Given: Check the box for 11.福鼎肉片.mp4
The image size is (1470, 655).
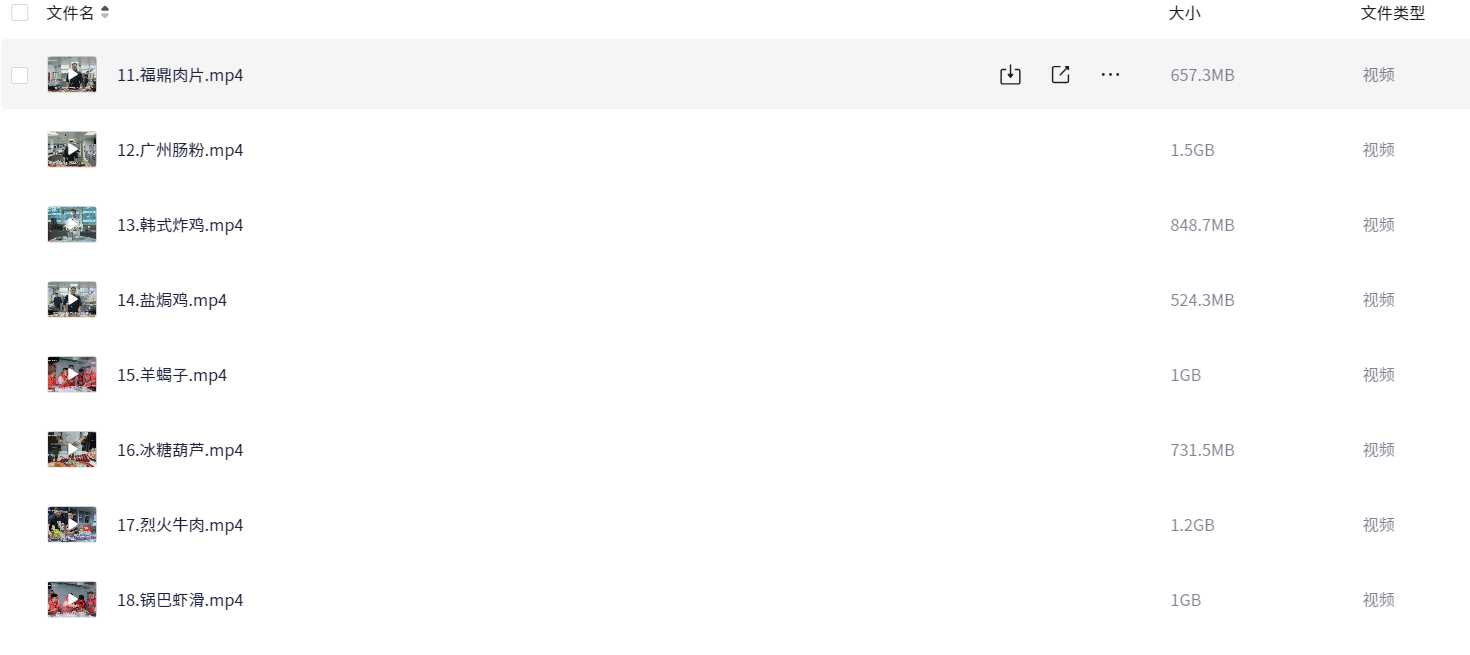Looking at the screenshot, I should point(20,75).
